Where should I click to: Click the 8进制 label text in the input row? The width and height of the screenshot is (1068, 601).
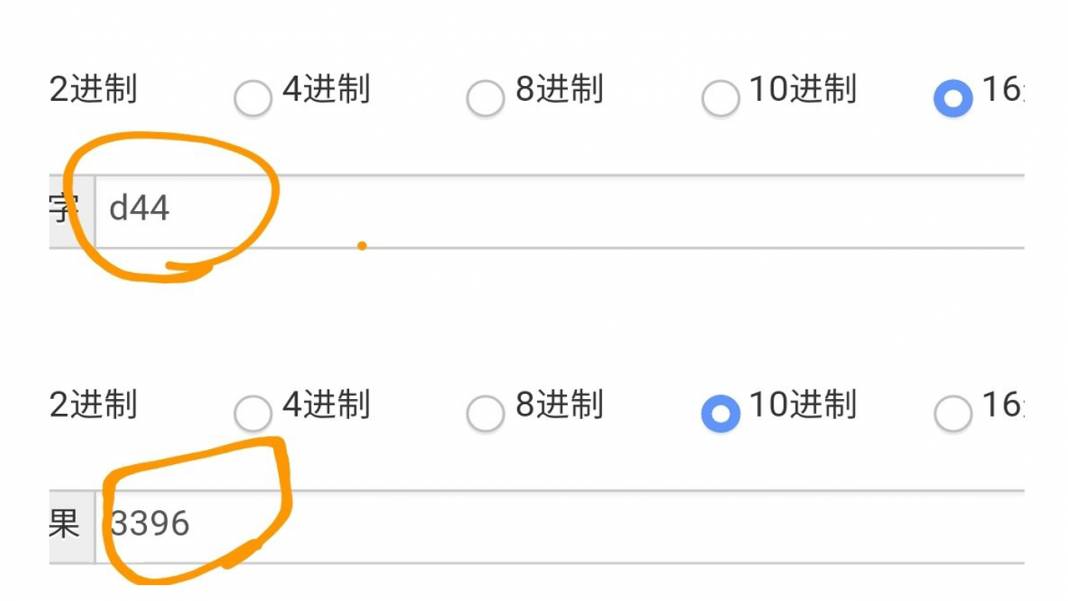pos(560,90)
